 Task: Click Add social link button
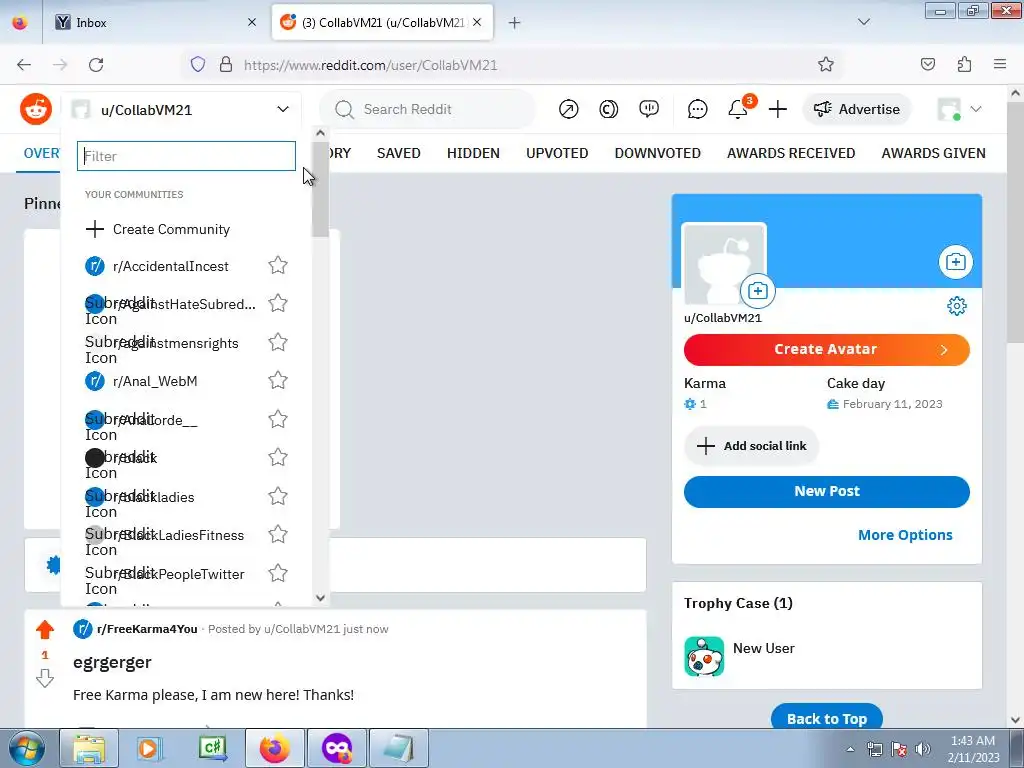(751, 446)
